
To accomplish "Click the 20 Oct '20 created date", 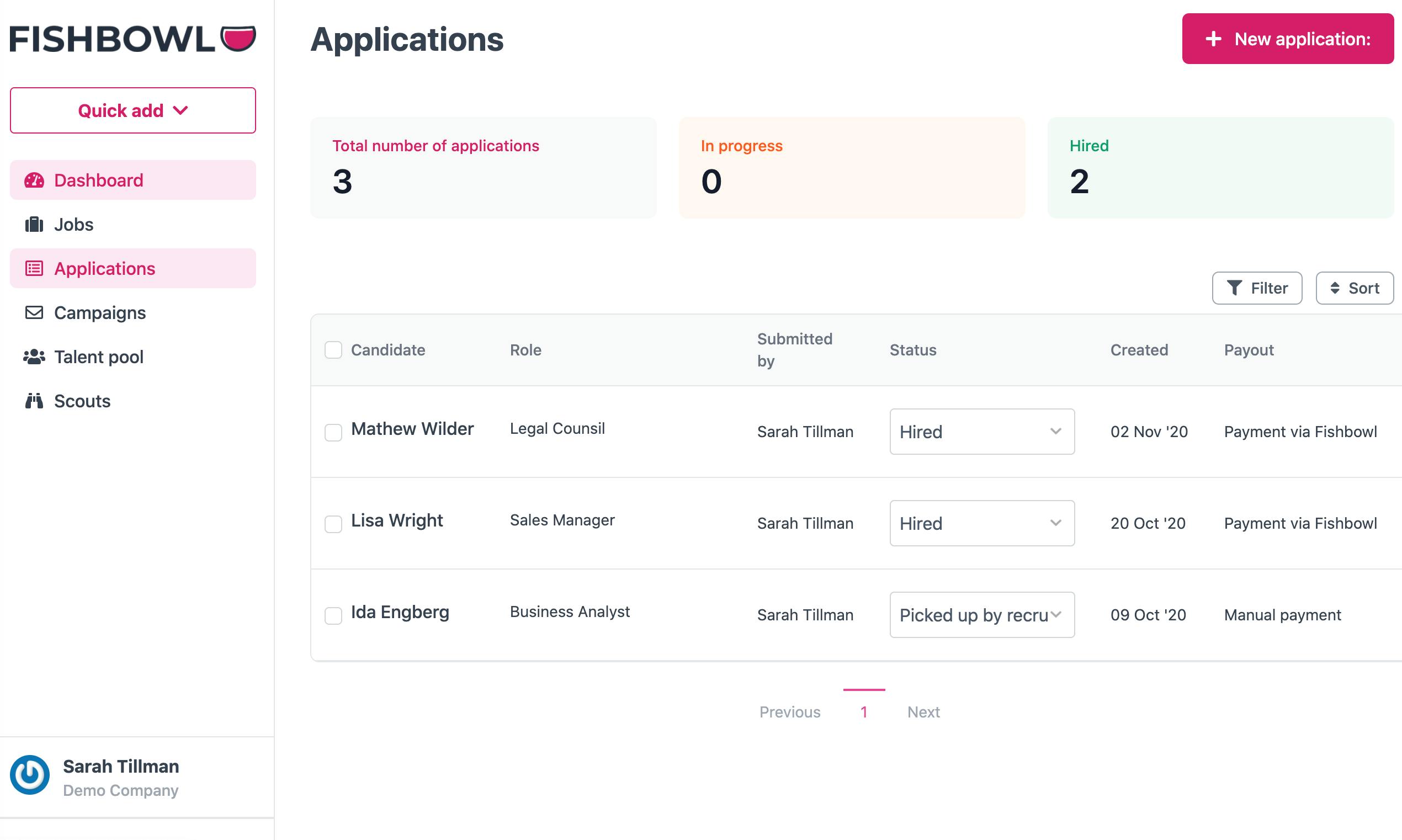I will point(1148,524).
